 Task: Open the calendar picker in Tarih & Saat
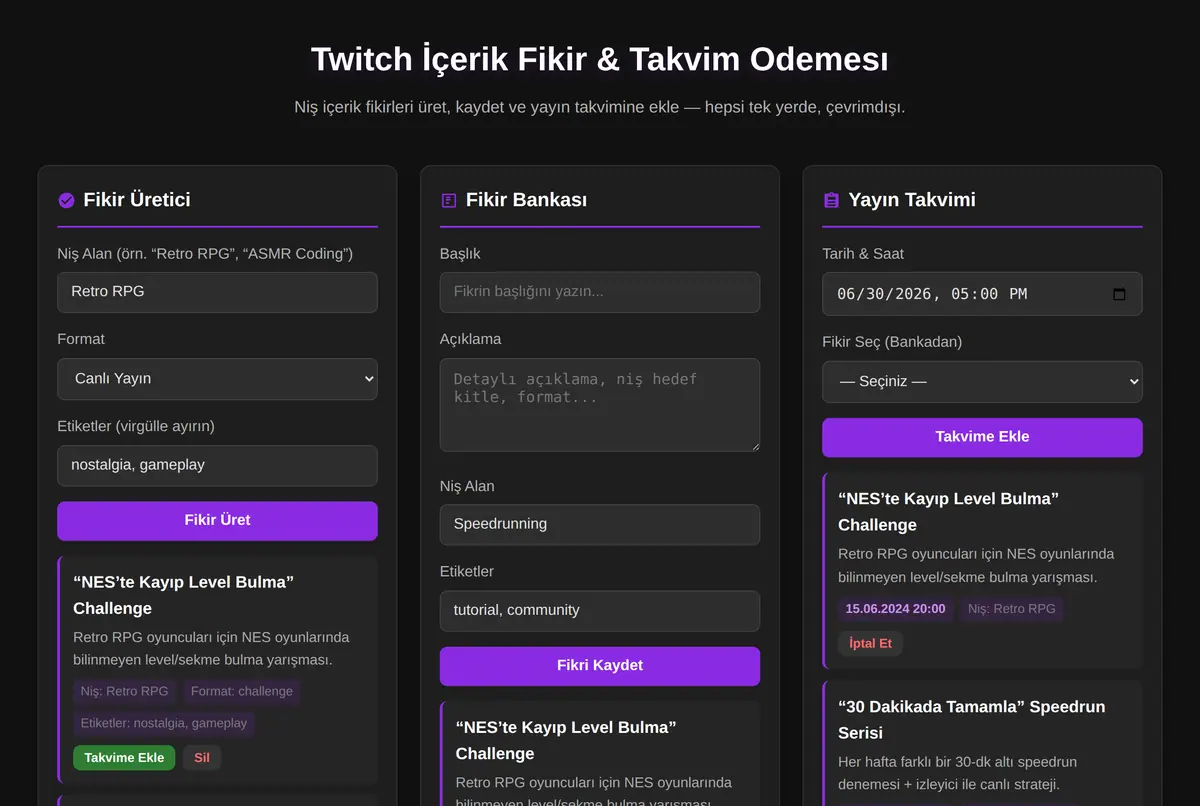[1119, 294]
